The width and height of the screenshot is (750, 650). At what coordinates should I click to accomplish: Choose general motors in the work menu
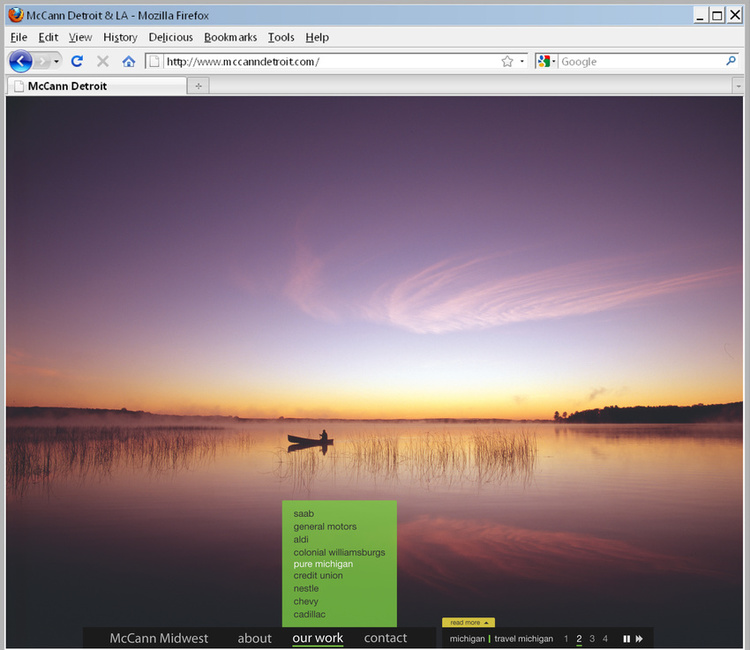coord(325,527)
